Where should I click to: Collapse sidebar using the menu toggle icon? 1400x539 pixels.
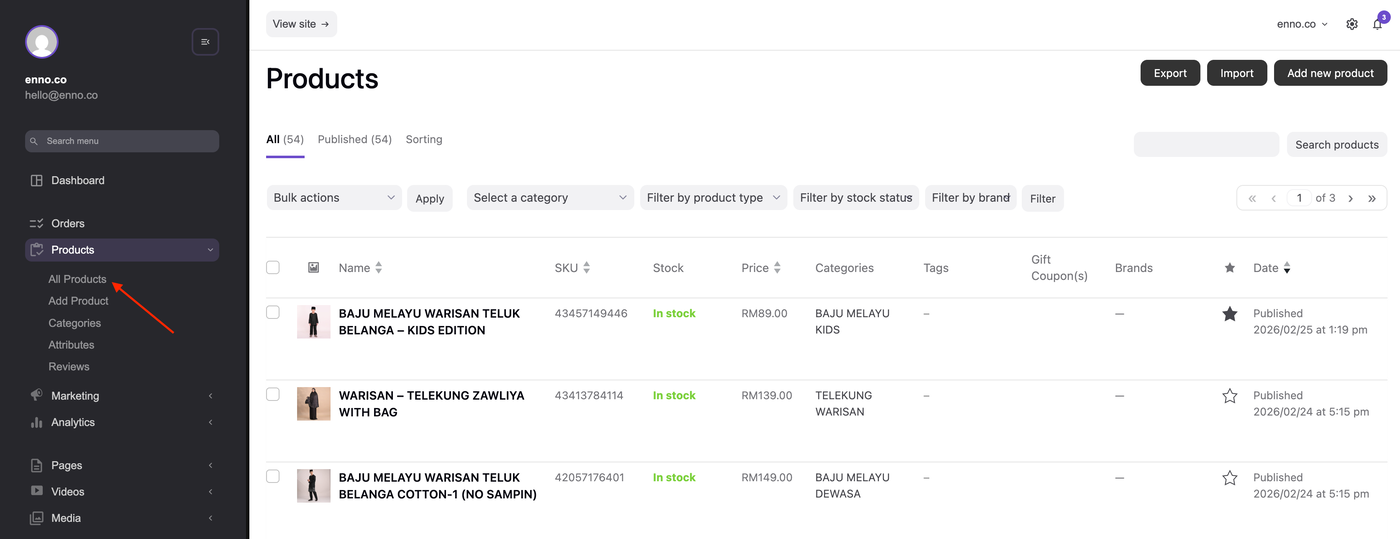[x=205, y=42]
